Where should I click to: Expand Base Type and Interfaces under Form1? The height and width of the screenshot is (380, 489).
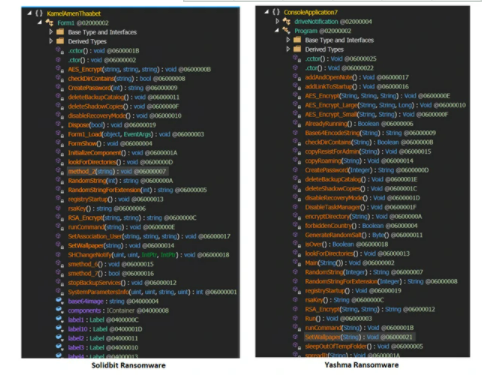tap(51, 32)
